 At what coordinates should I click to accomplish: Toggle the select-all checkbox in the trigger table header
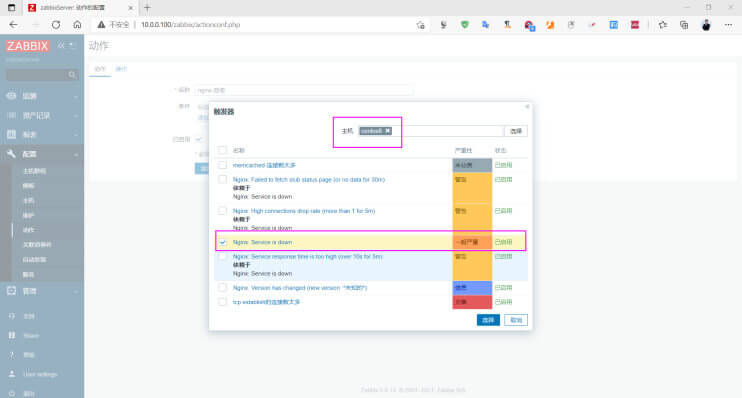pos(222,150)
